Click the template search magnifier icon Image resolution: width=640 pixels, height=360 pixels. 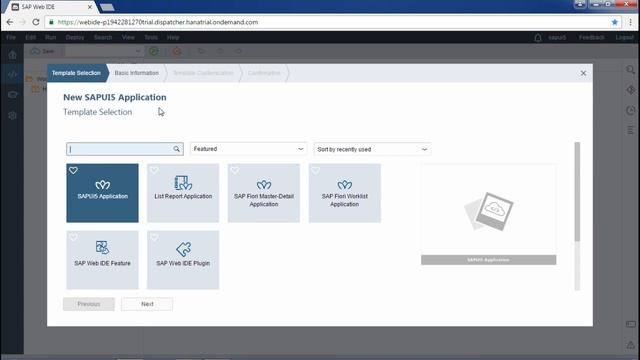click(x=176, y=149)
